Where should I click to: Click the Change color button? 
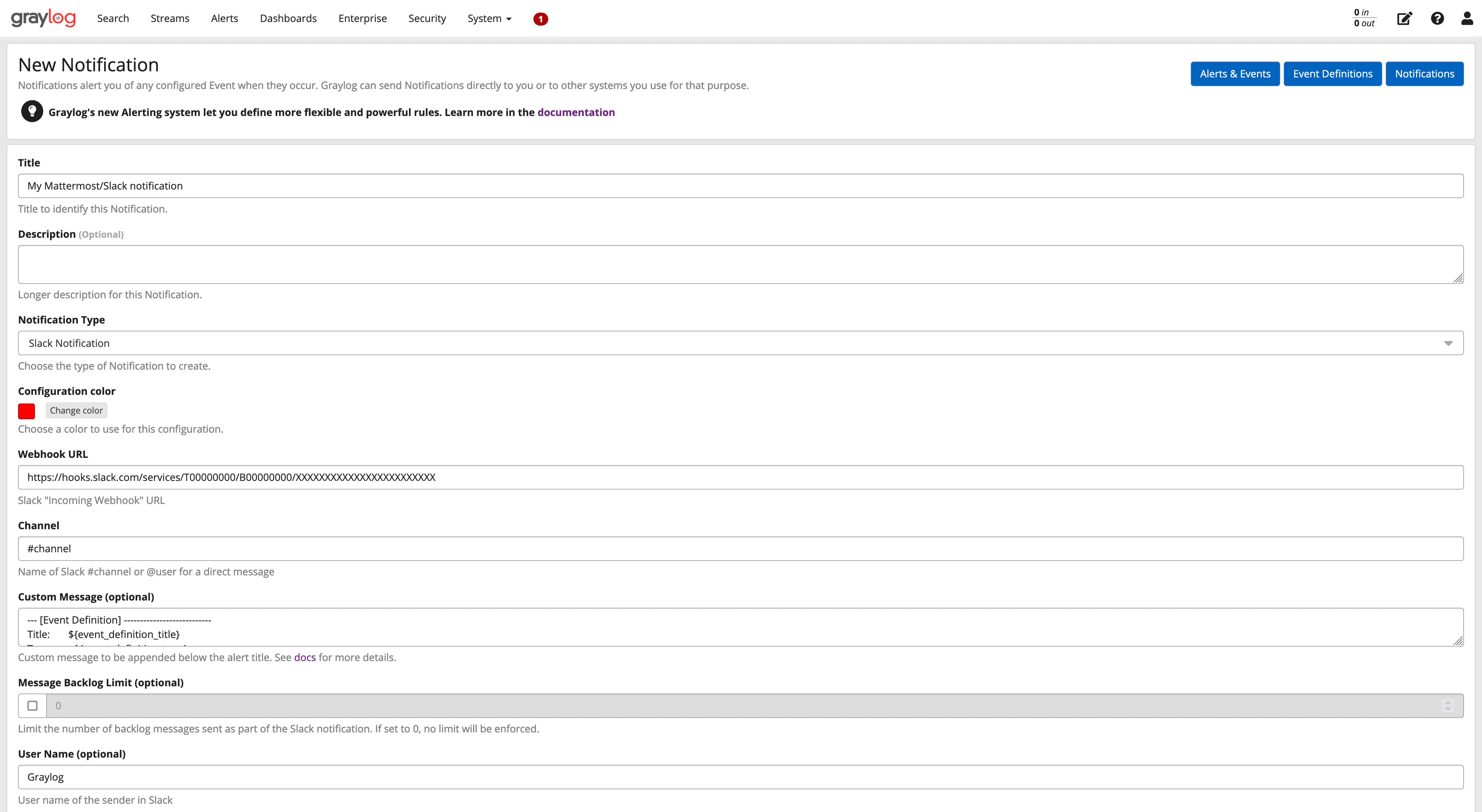pos(76,410)
